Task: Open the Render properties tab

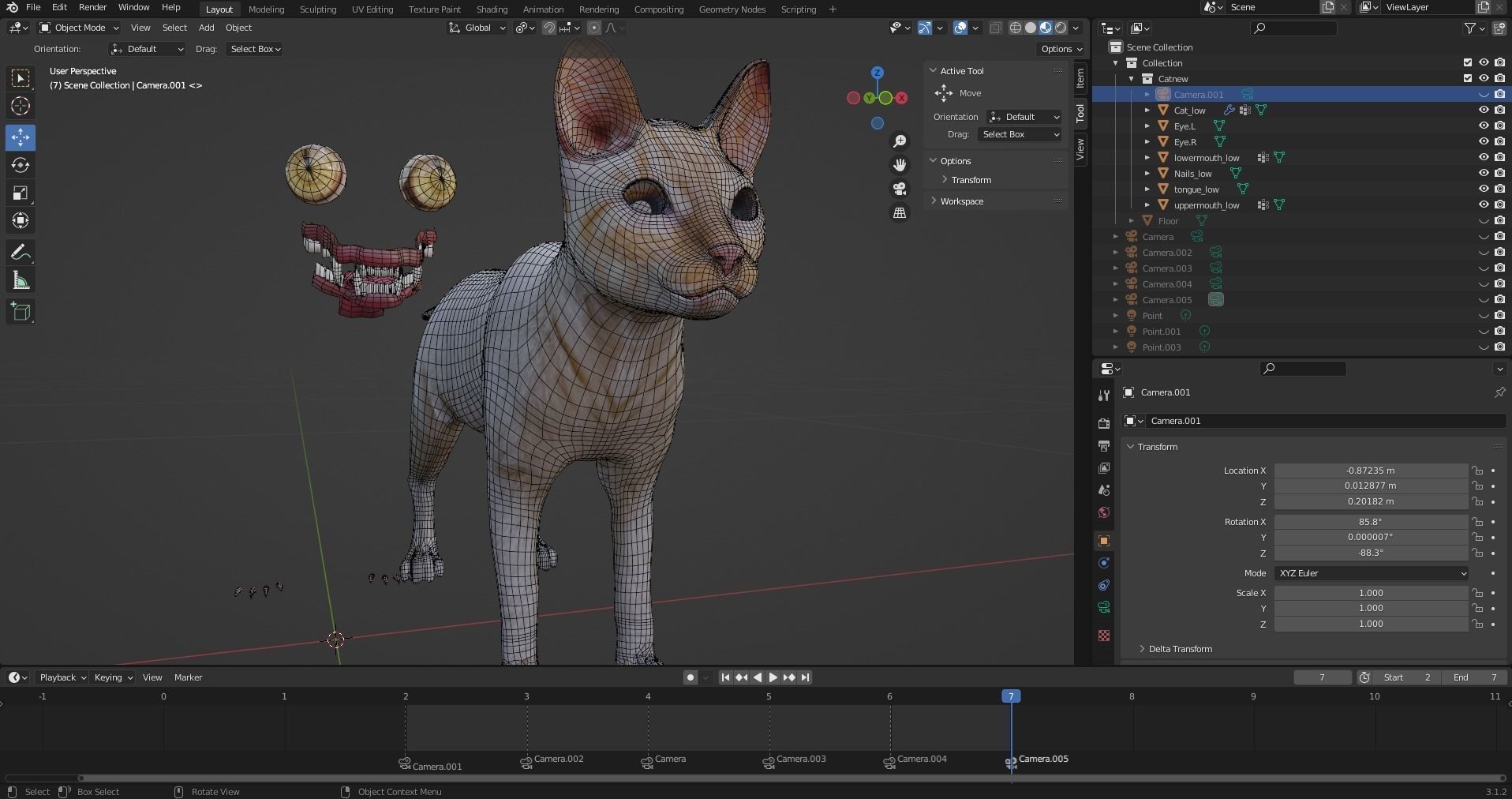Action: [1104, 424]
